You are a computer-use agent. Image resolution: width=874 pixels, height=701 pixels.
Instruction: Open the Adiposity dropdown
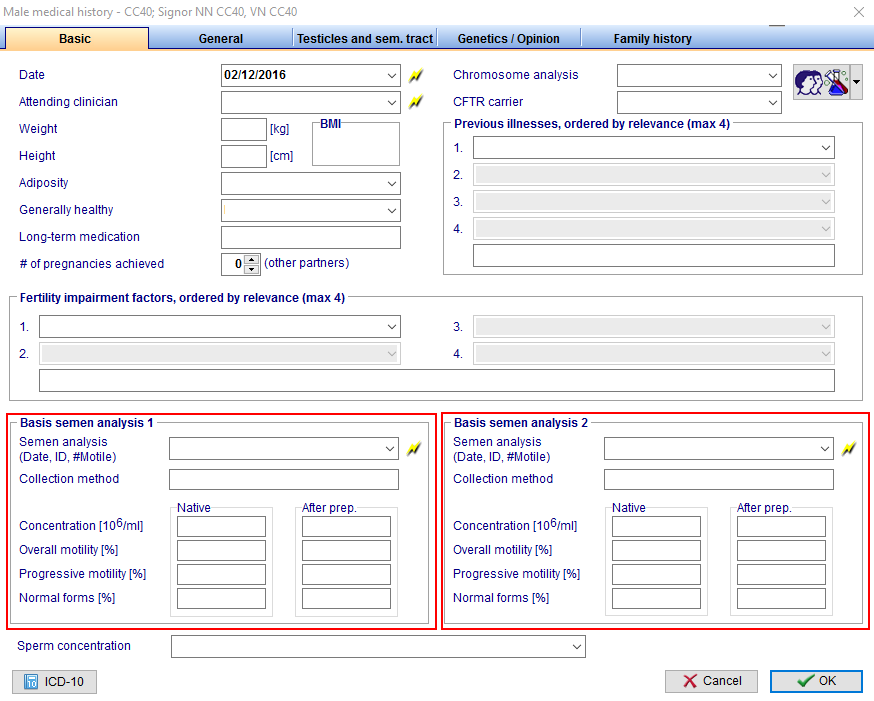(x=392, y=184)
